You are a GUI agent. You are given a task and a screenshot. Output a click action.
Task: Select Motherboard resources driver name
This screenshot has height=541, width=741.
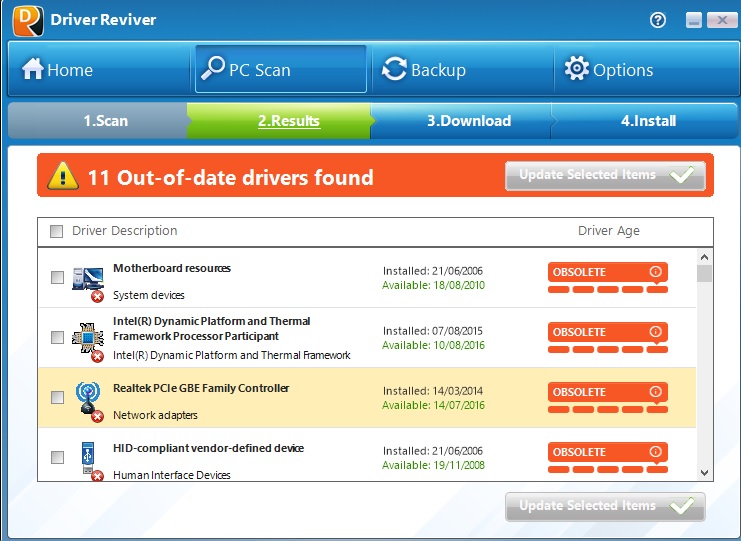pyautogui.click(x=172, y=268)
